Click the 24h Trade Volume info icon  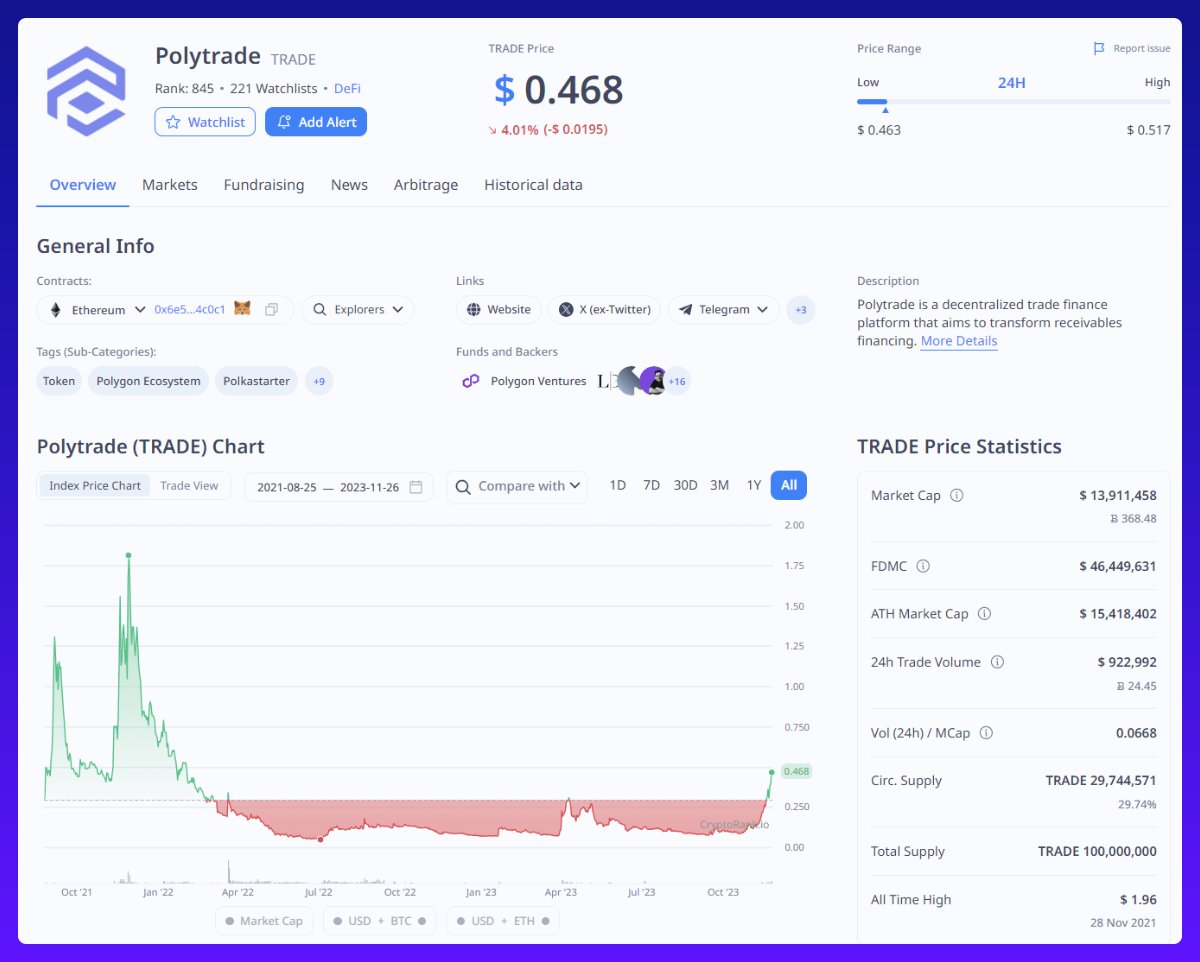[997, 662]
